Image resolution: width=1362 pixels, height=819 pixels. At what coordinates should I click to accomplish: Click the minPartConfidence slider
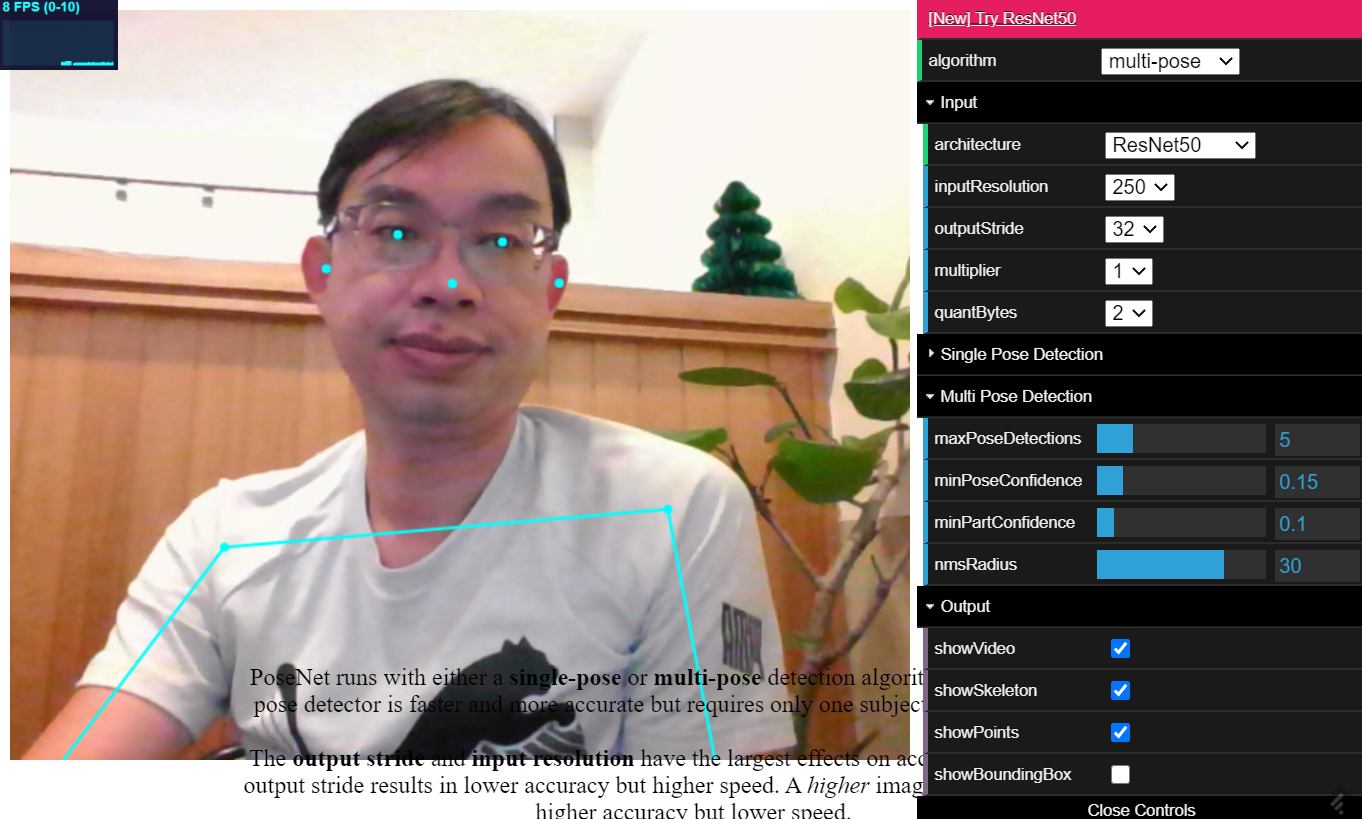click(1181, 523)
